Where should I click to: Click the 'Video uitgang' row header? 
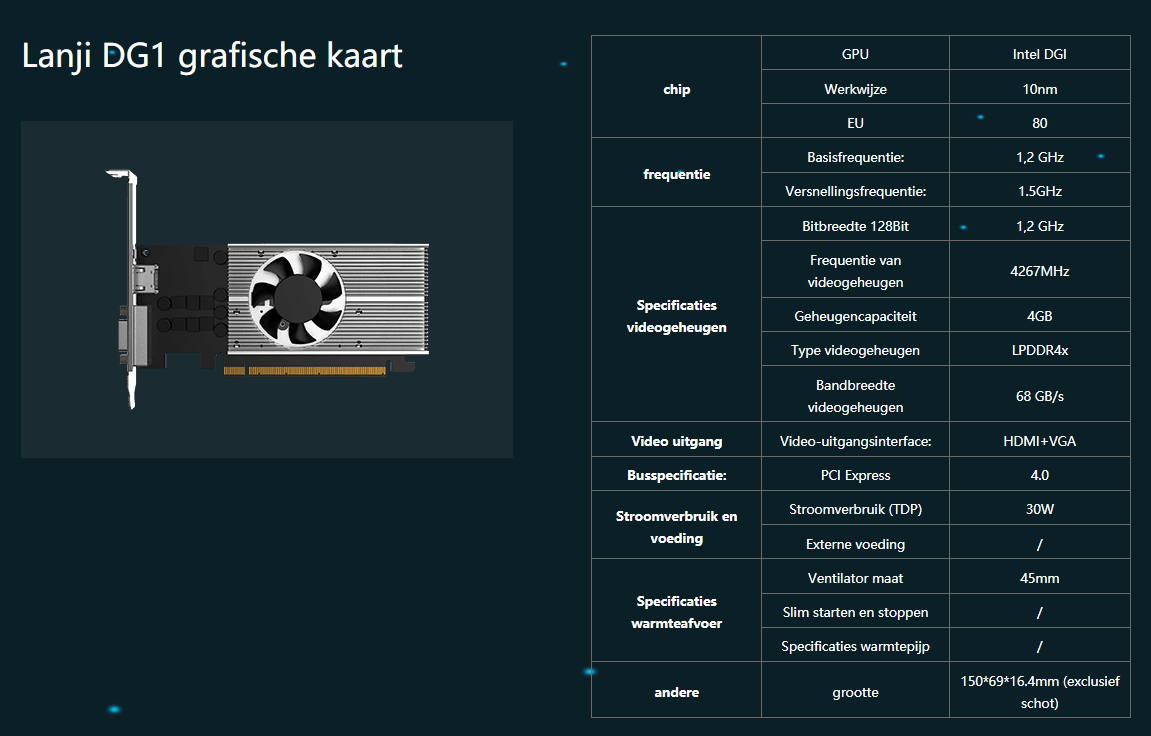[676, 440]
